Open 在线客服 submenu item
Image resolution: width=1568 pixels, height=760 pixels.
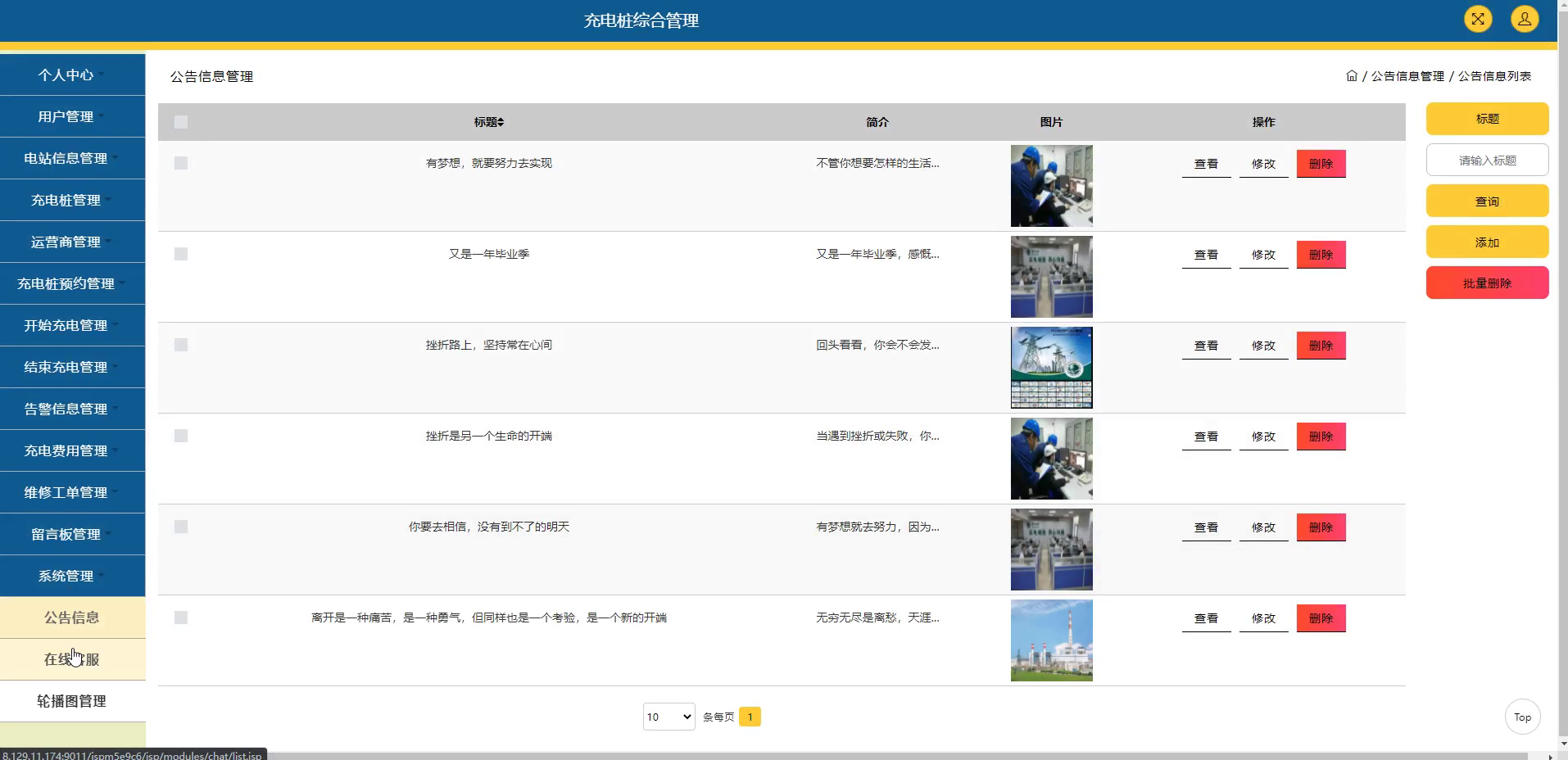(72, 659)
